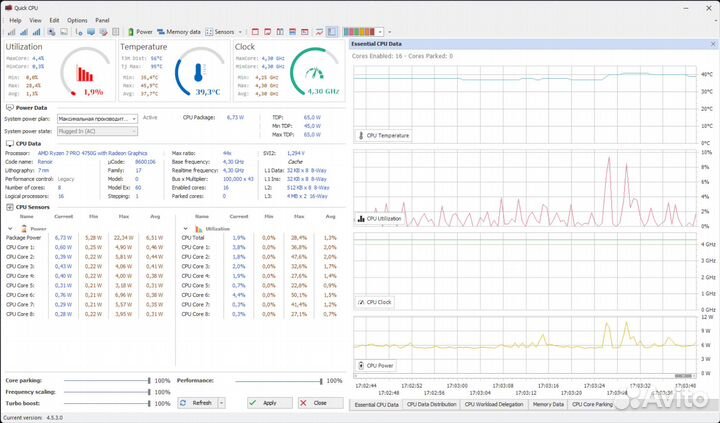Click the CPU Power graph legend icon
Image resolution: width=720 pixels, height=423 pixels.
point(361,366)
